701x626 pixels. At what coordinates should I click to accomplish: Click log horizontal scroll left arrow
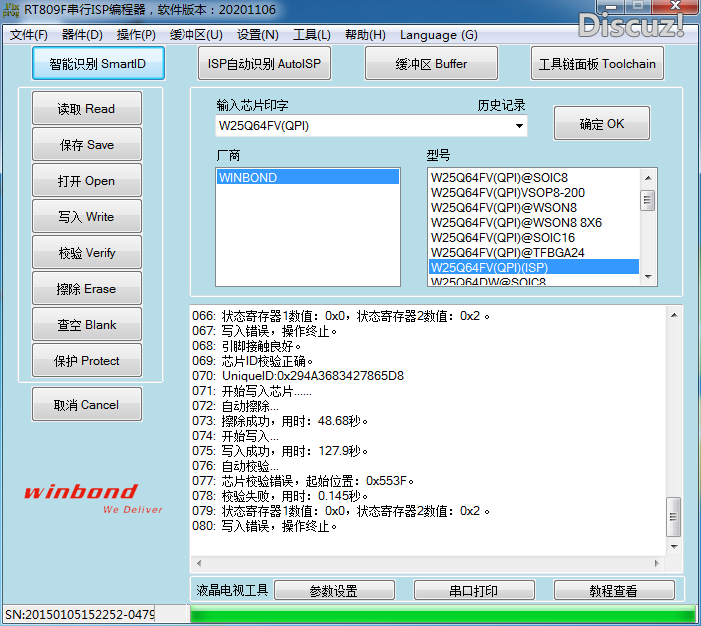pos(199,563)
